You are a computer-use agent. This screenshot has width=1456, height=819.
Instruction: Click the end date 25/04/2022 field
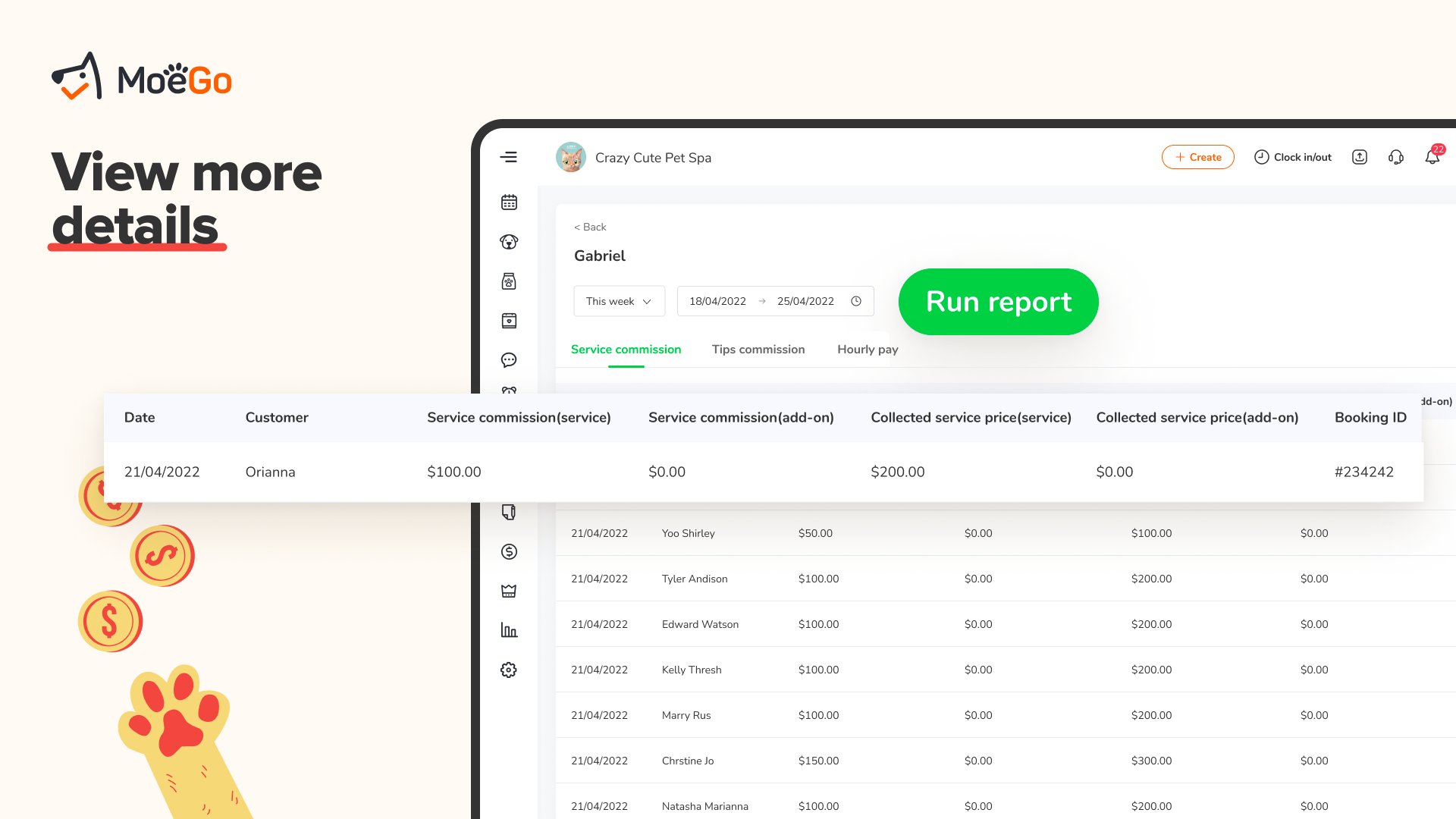click(805, 301)
